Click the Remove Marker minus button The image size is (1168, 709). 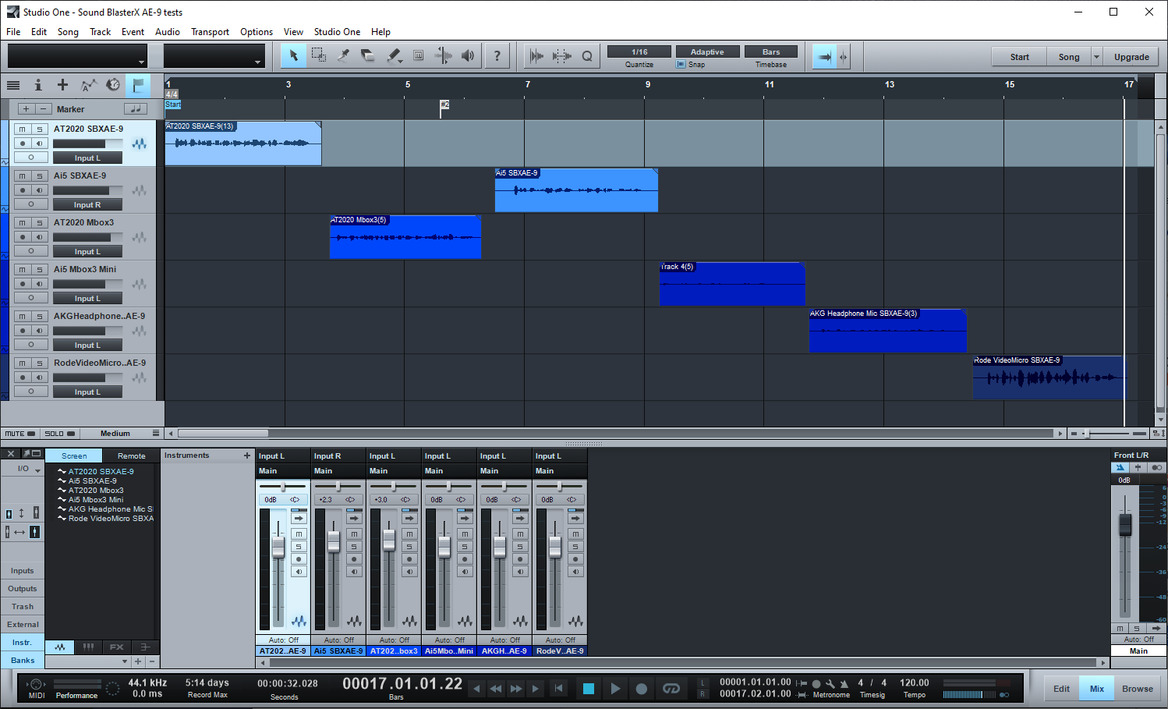[43, 109]
